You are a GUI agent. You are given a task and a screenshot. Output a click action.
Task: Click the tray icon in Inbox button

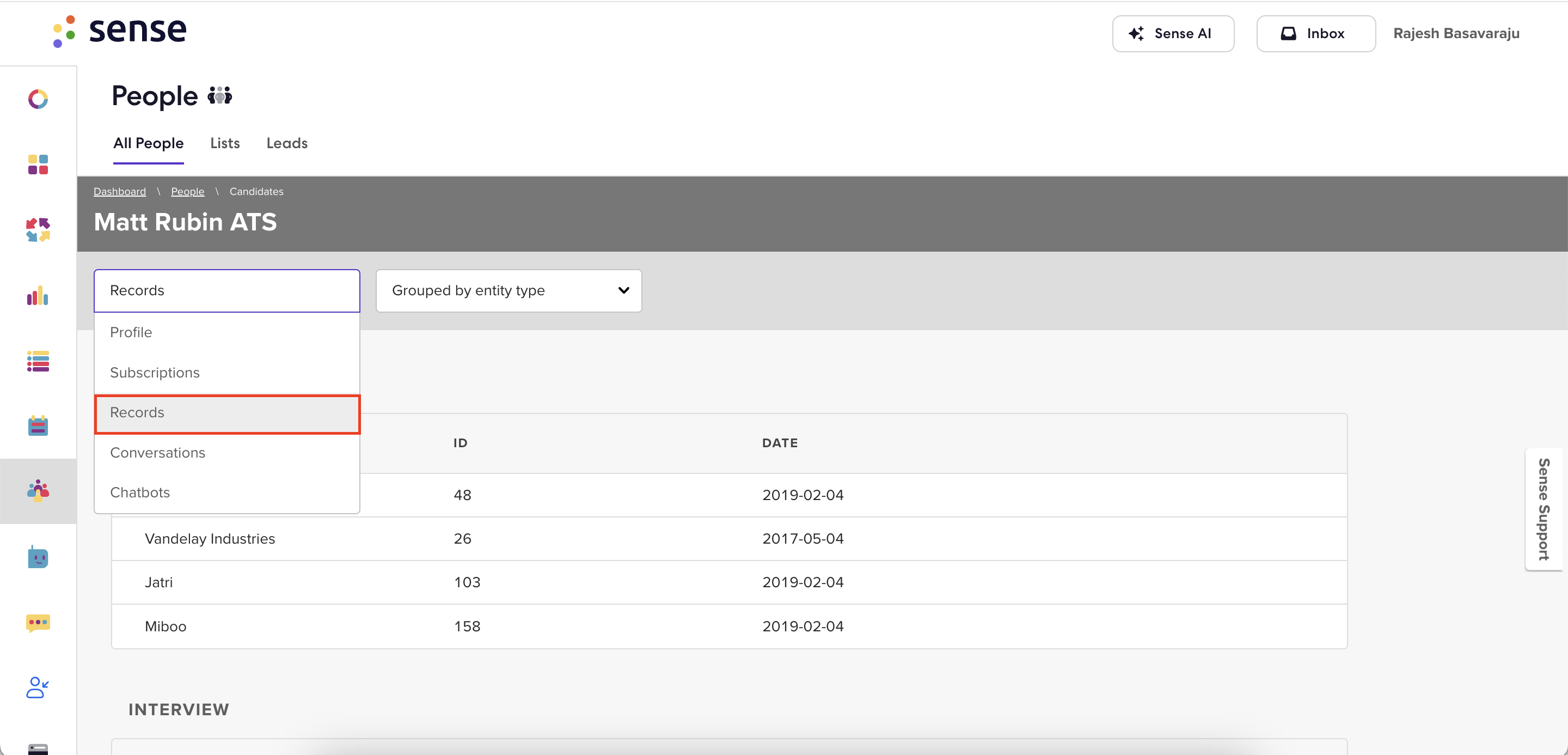[x=1288, y=33]
